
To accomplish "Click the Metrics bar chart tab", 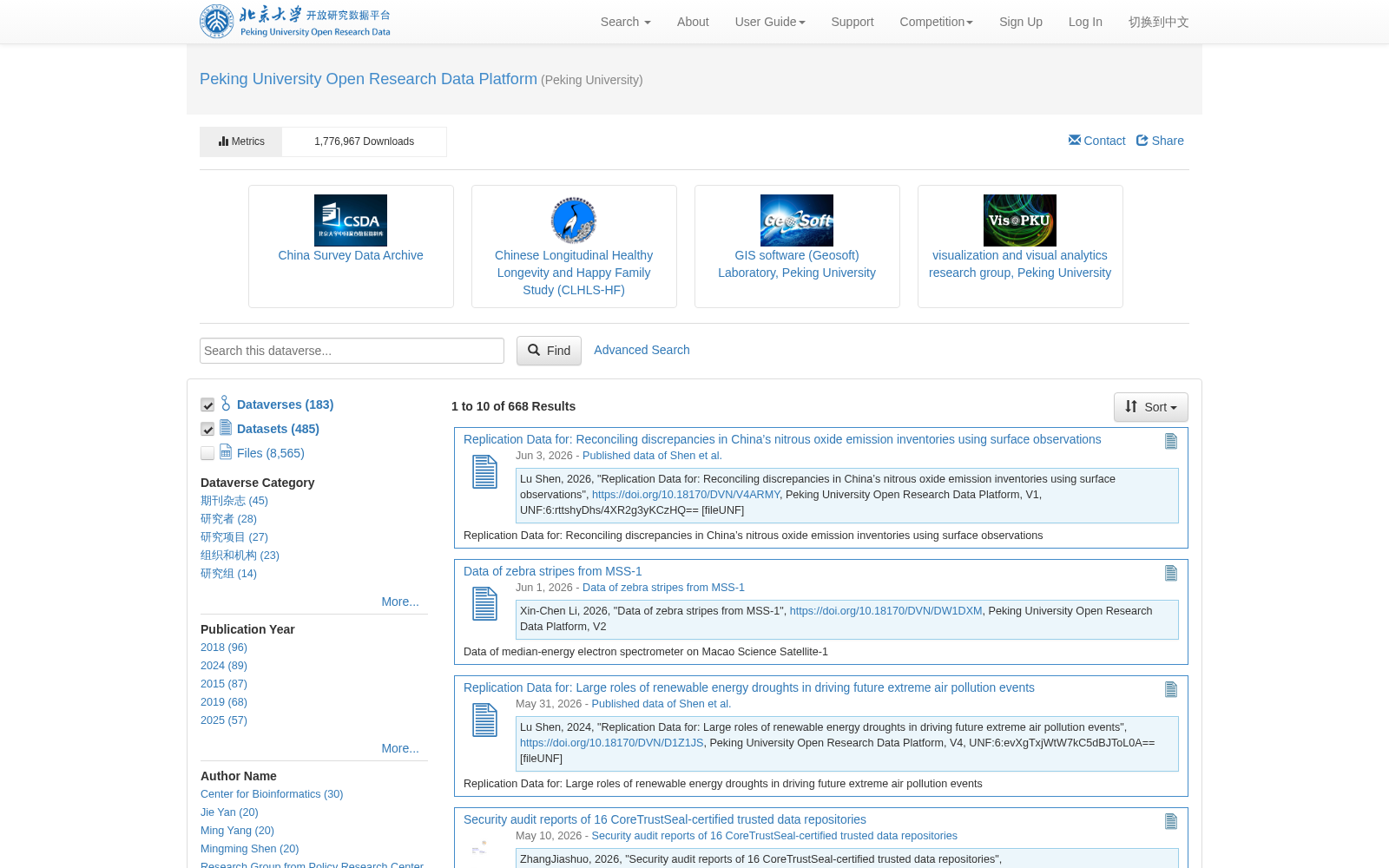I will click(241, 141).
